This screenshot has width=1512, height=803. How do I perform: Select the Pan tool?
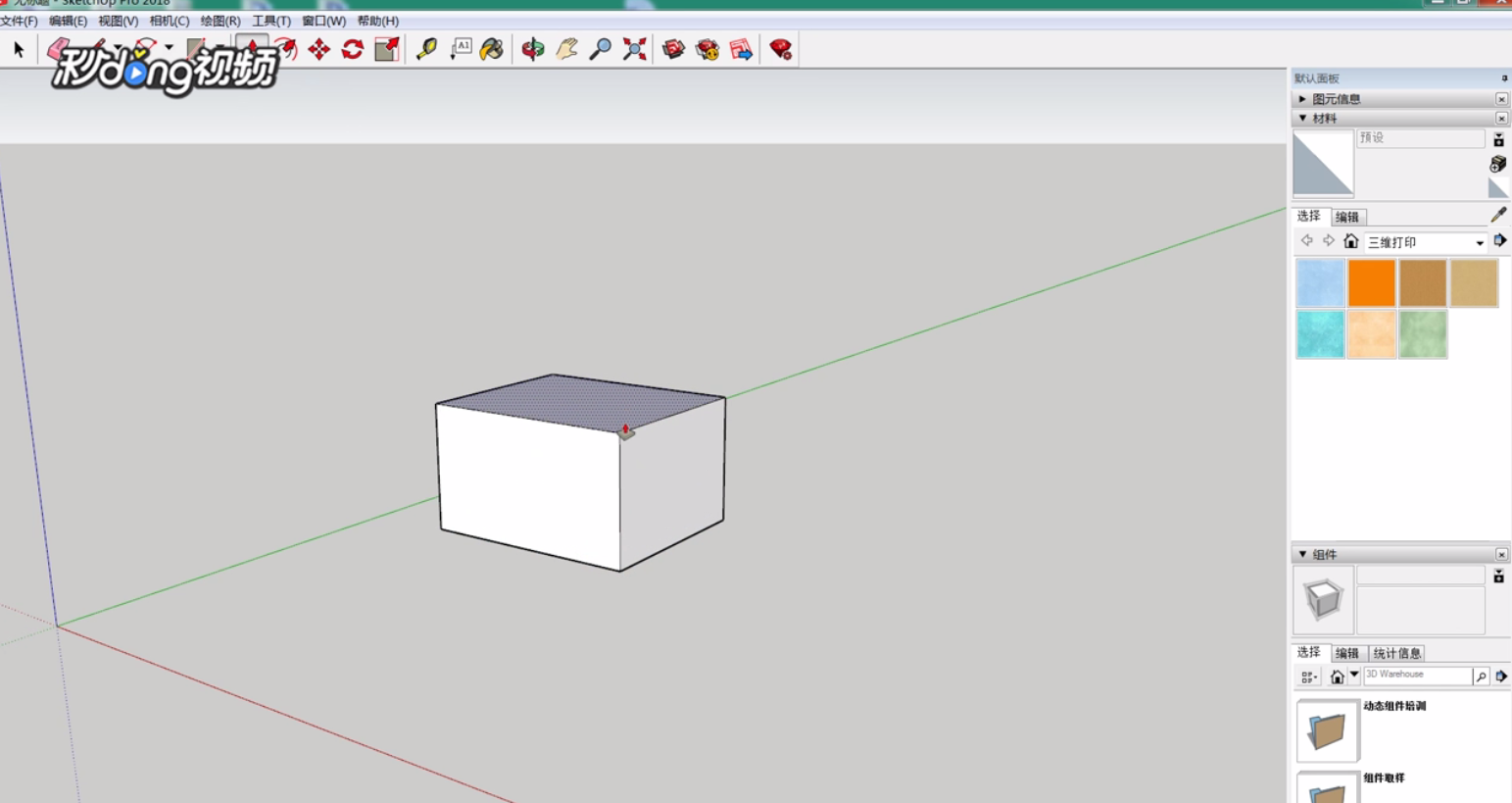[565, 47]
